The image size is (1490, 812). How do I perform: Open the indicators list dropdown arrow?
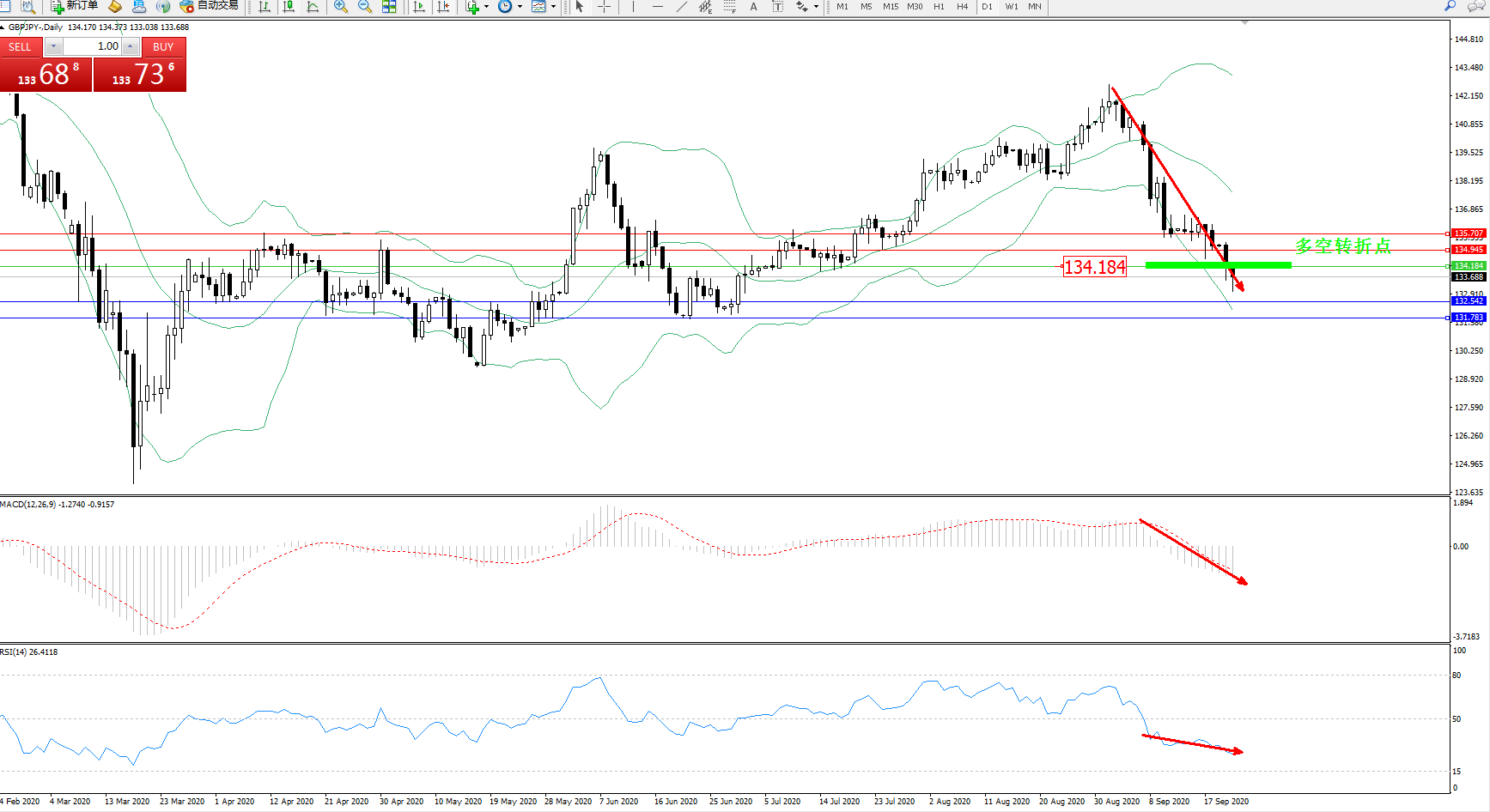click(x=486, y=7)
